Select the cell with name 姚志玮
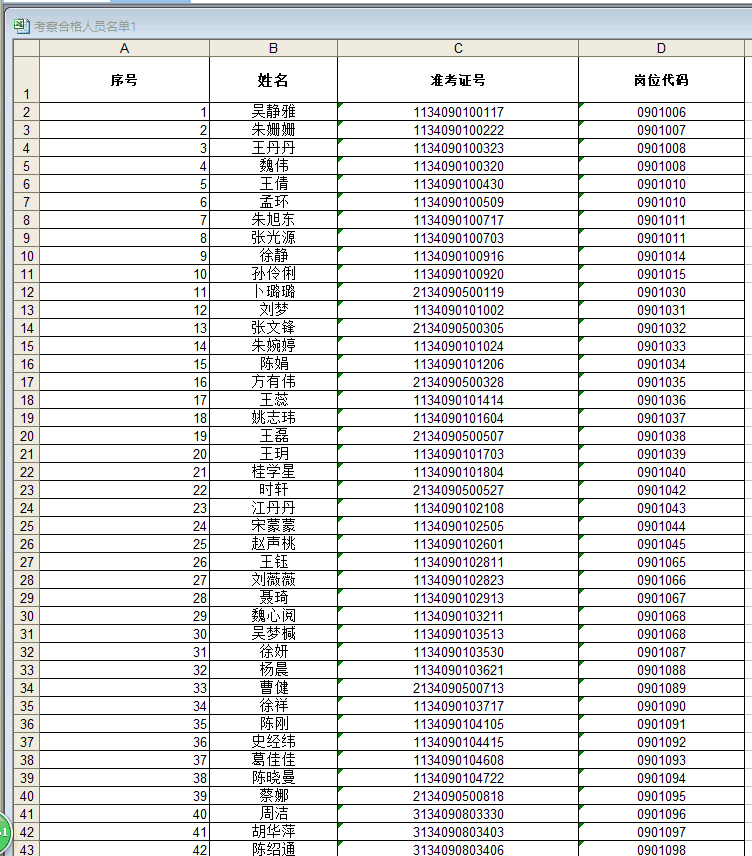The height and width of the screenshot is (856, 752). click(x=274, y=418)
